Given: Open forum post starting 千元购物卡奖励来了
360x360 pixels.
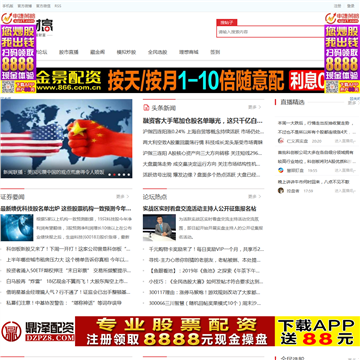Looking at the screenshot, I should click(x=206, y=249).
